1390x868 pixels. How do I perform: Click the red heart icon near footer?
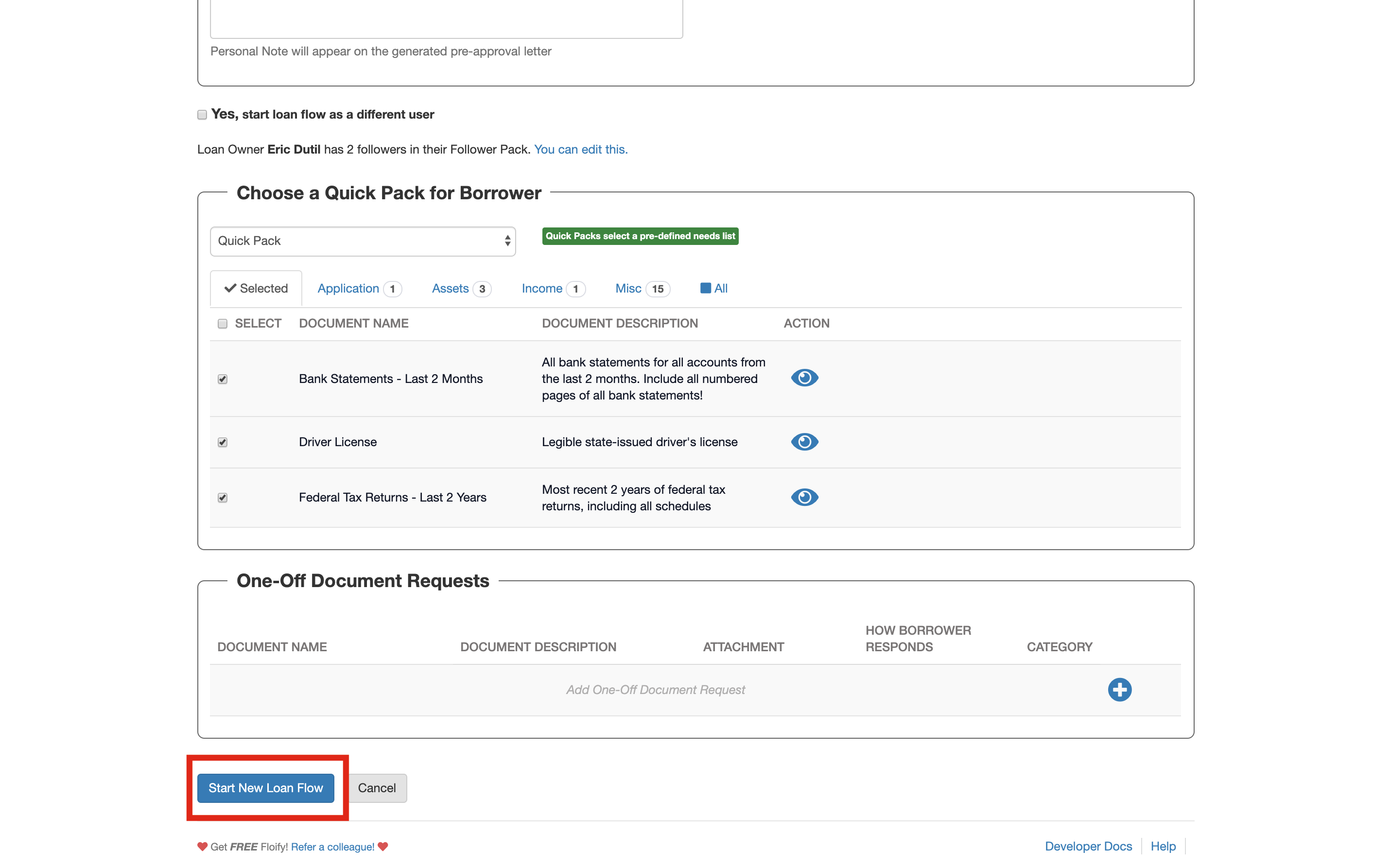(202, 846)
